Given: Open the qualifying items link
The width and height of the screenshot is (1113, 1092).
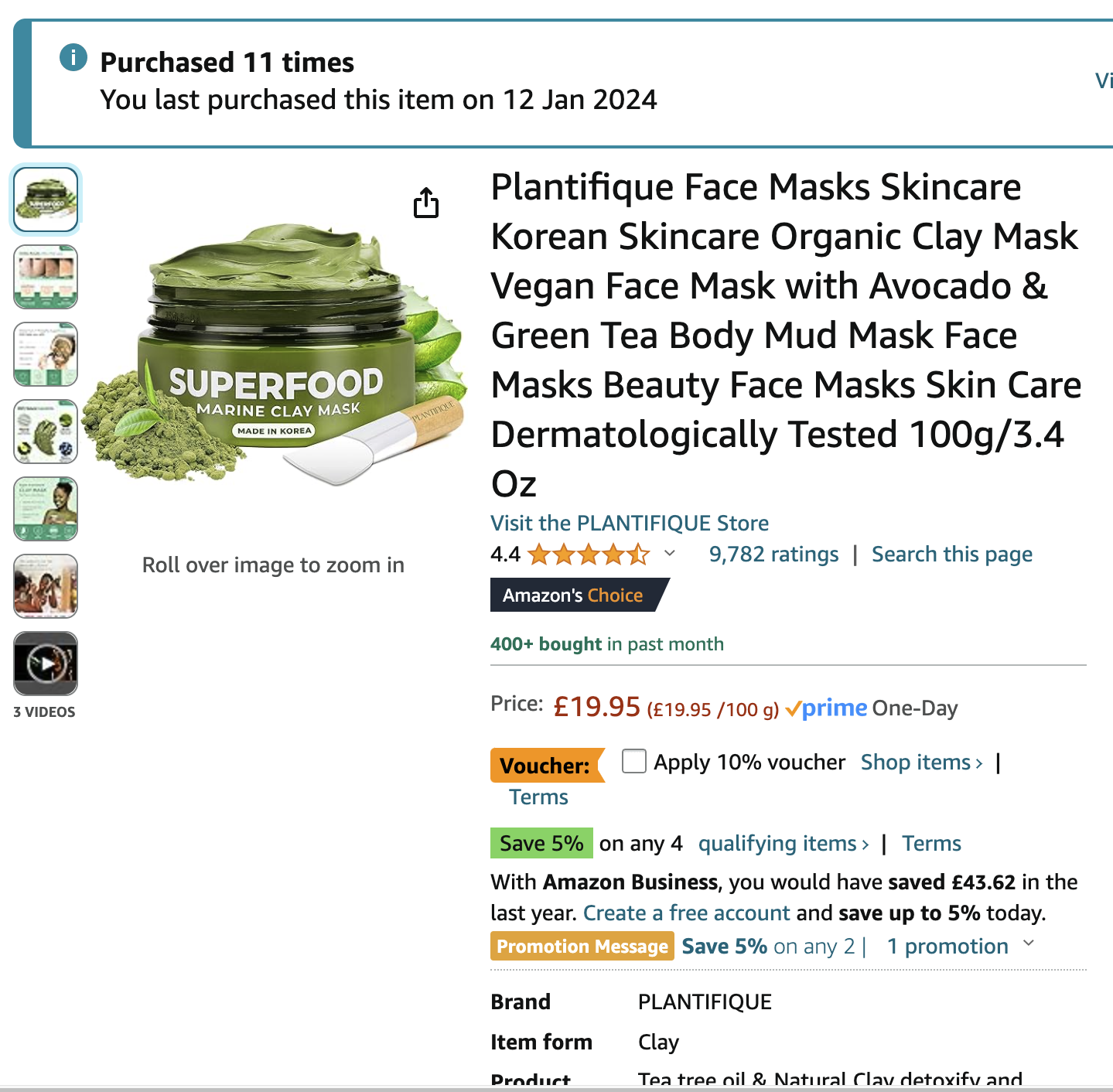Looking at the screenshot, I should [x=784, y=843].
